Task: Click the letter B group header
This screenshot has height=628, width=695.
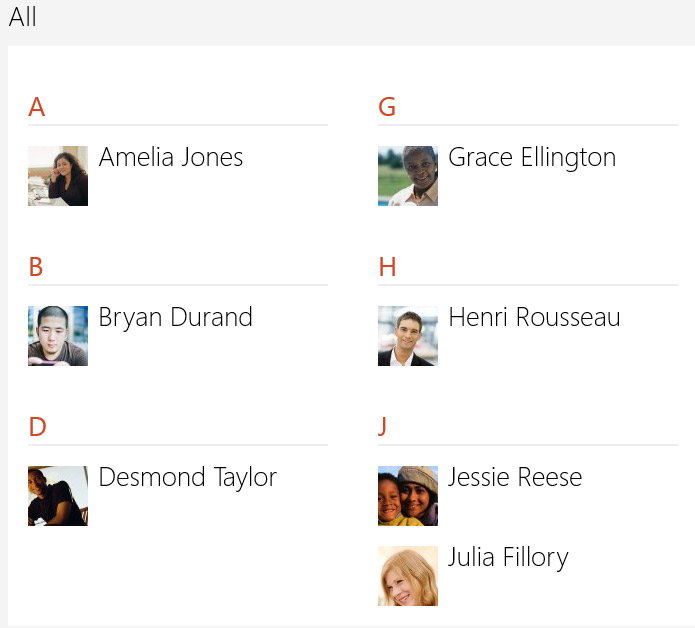Action: tap(36, 267)
